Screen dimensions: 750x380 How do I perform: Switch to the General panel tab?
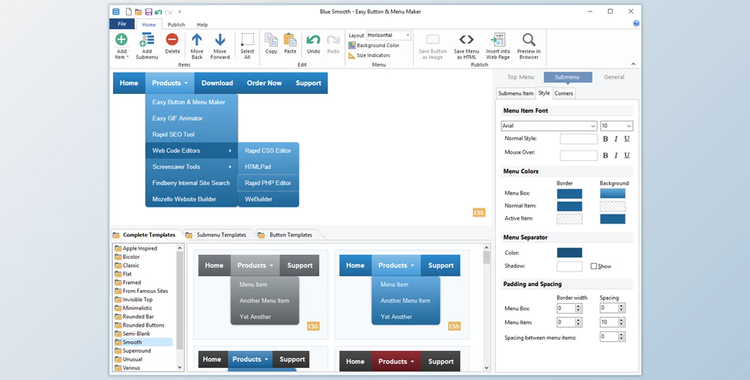[x=614, y=77]
